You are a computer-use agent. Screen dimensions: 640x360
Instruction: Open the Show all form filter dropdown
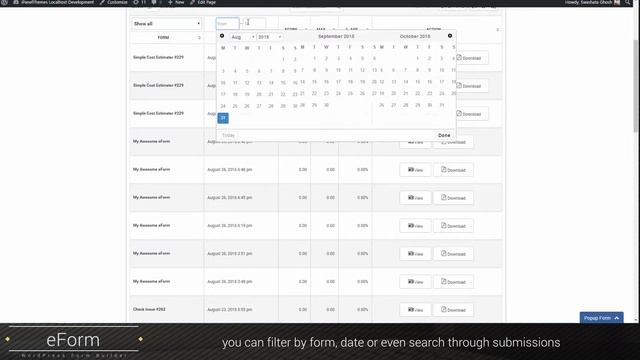(167, 24)
